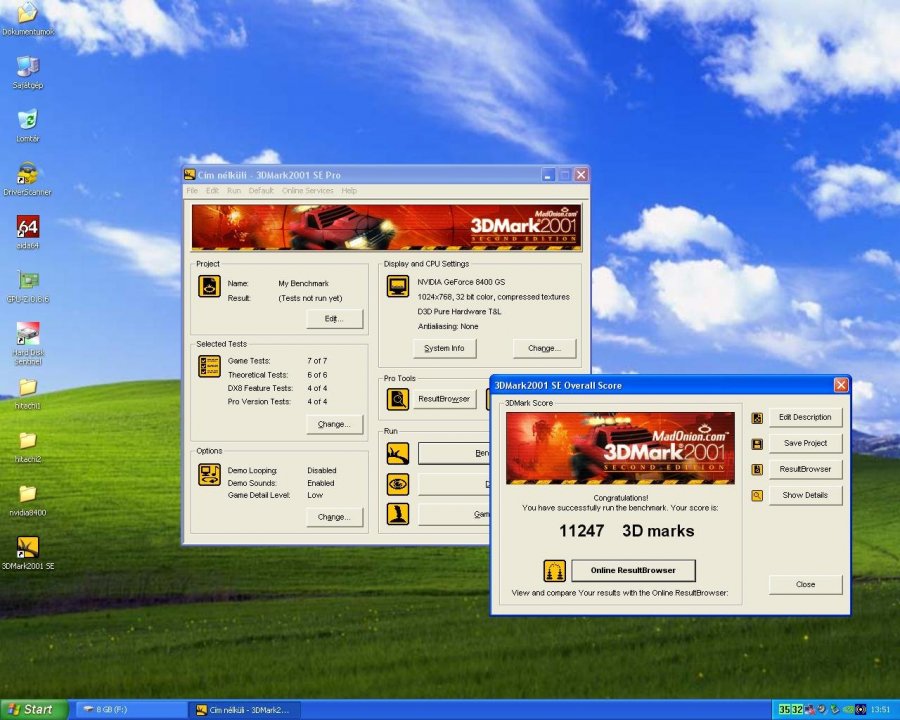Click the Show Details button

[805, 495]
